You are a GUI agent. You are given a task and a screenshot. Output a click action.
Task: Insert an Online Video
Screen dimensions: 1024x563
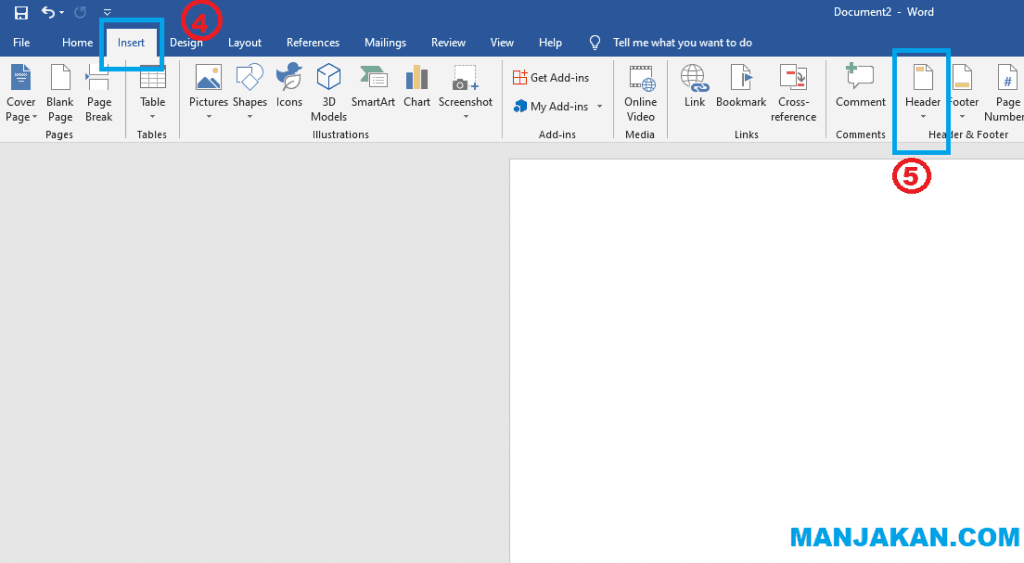point(640,93)
